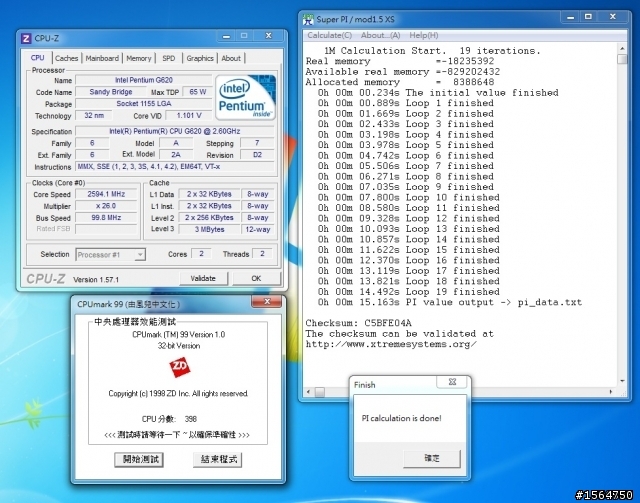Screen dimensions: 640x503
Task: Click the Allocated memory 8388648 line
Action: coord(400,82)
